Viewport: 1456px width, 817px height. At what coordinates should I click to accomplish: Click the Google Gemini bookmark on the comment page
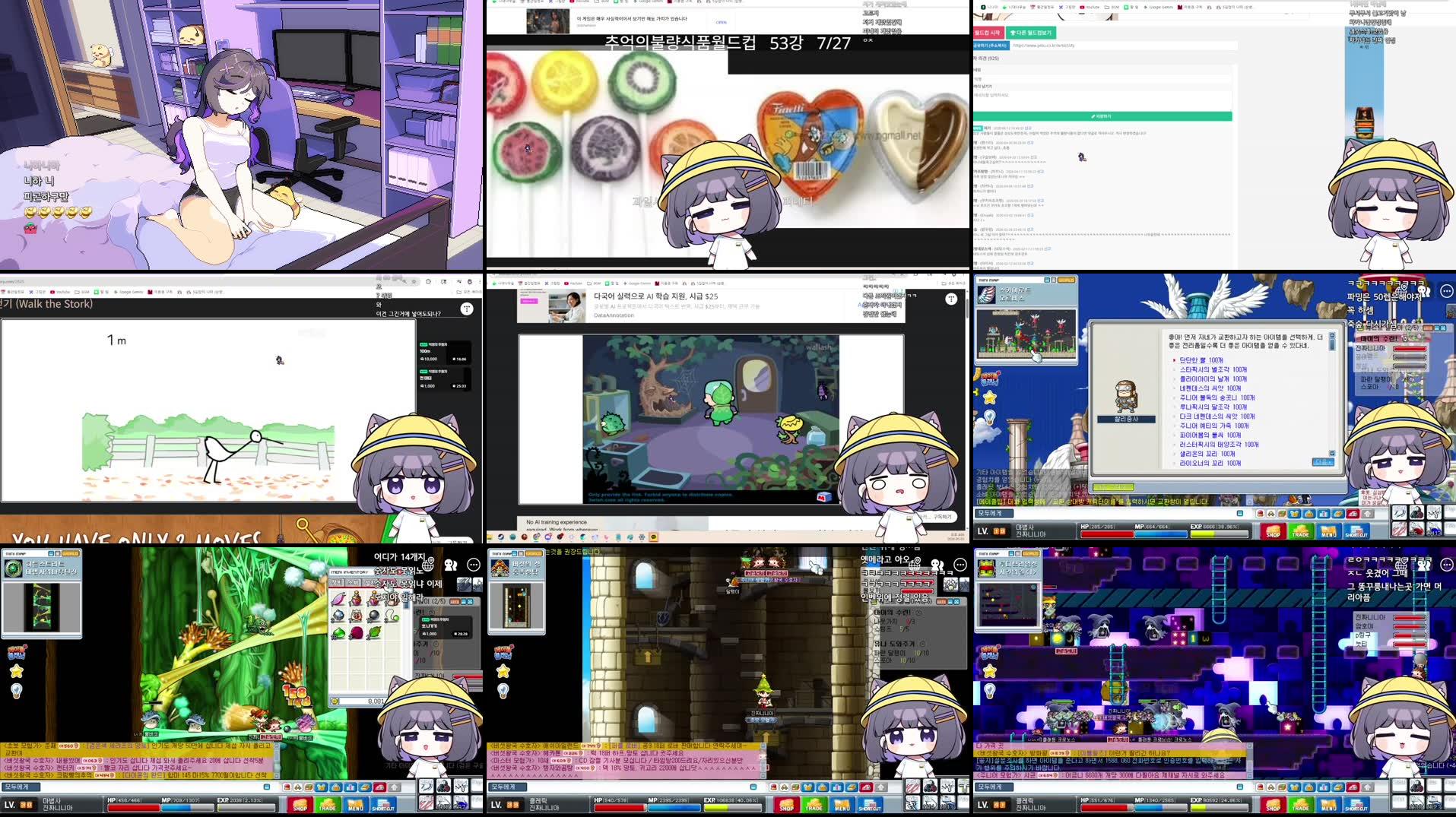point(1158,7)
